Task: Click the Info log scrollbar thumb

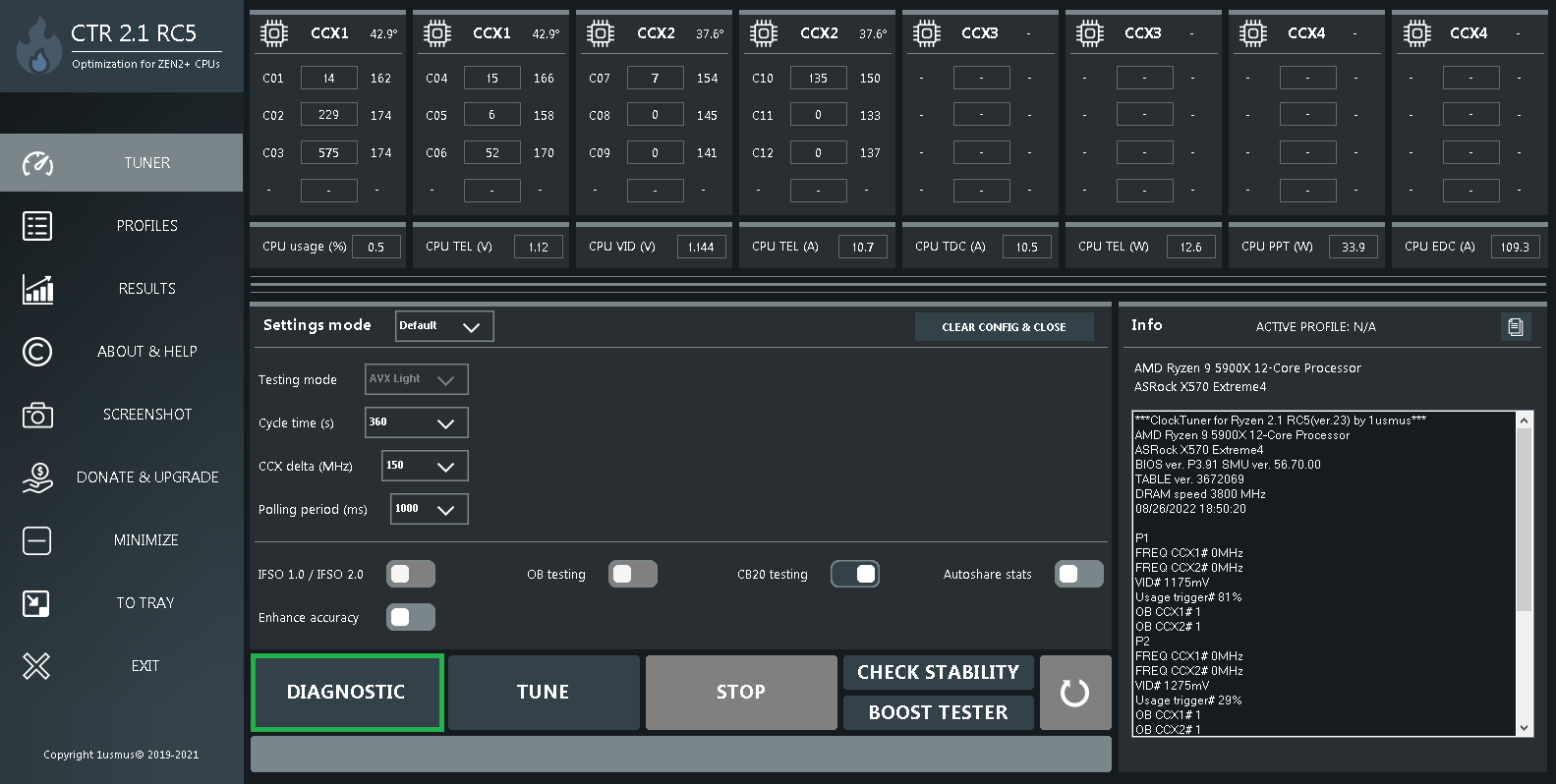Action: tap(1524, 519)
